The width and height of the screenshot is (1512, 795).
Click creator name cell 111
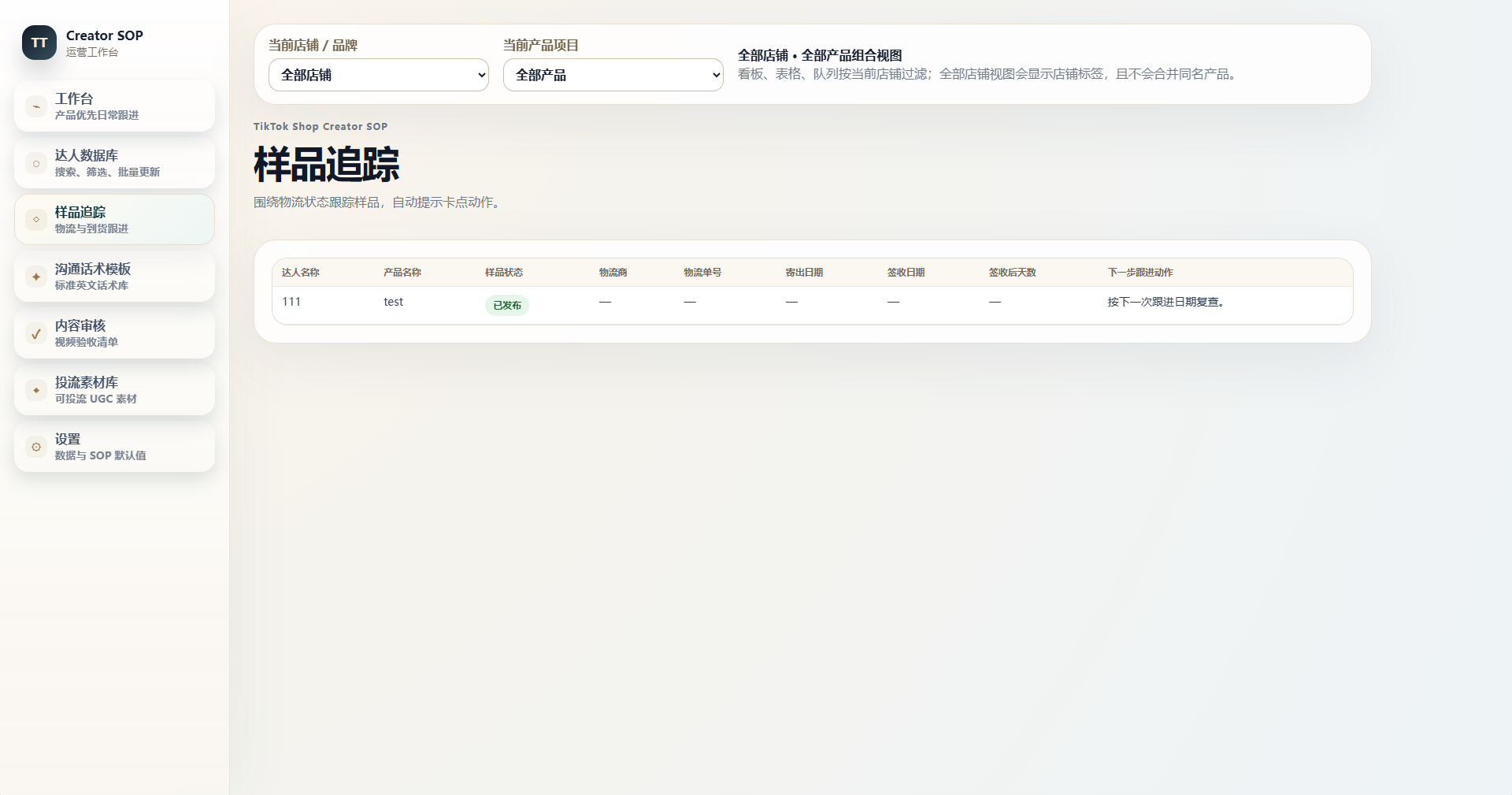pyautogui.click(x=291, y=302)
